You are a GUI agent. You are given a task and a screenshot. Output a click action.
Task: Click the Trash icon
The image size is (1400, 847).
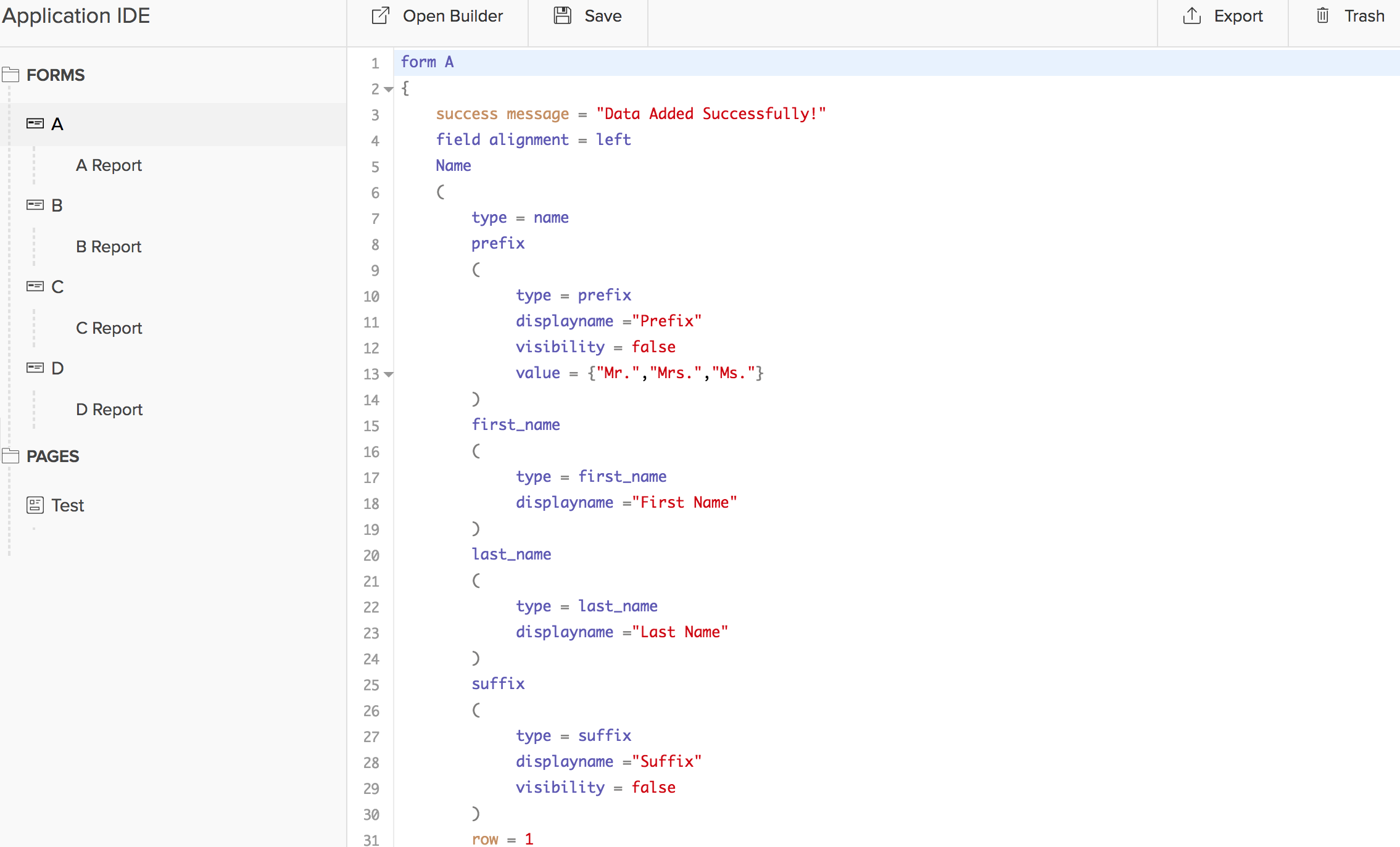point(1322,15)
